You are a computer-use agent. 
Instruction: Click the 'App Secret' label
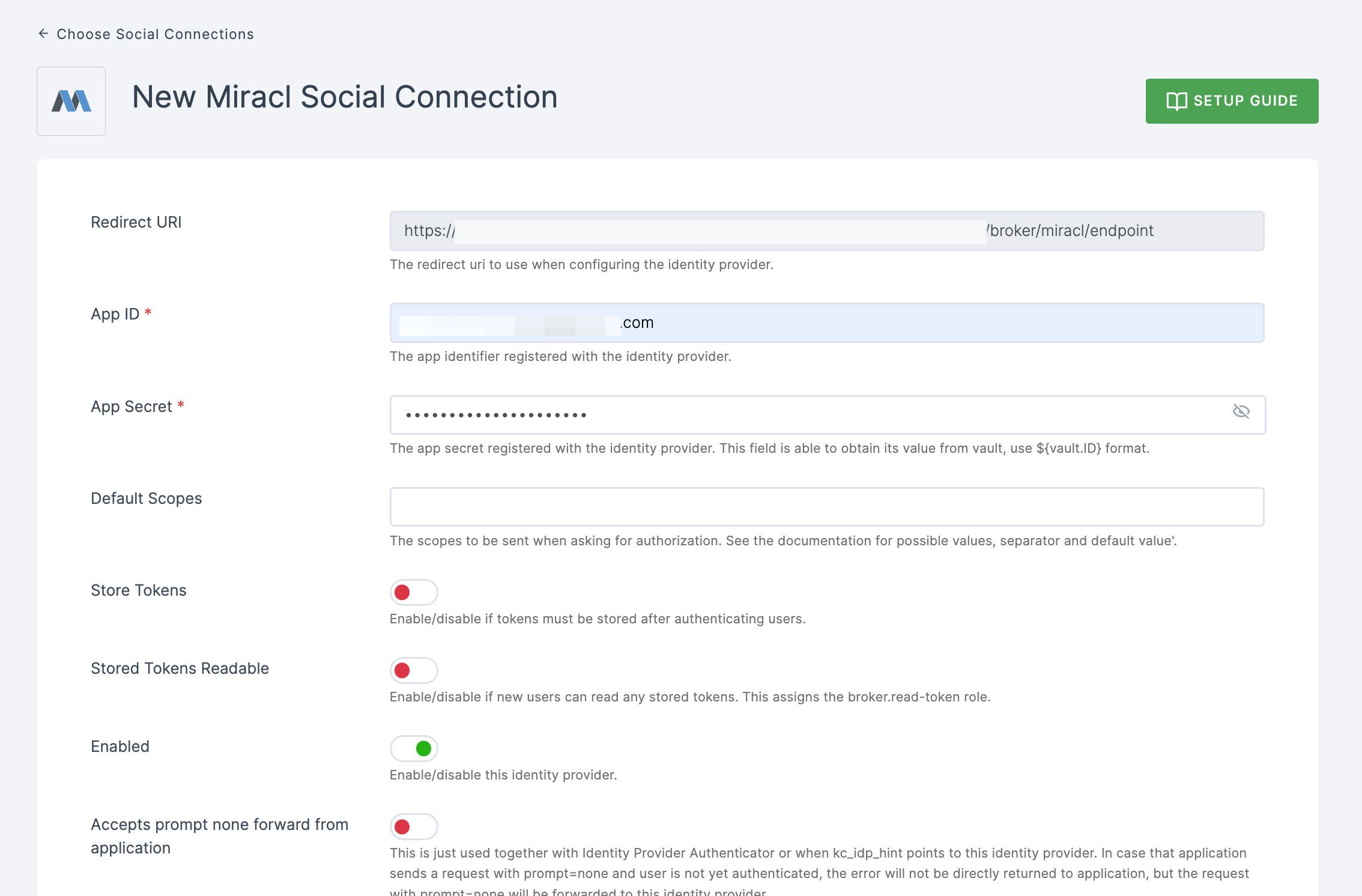point(132,407)
